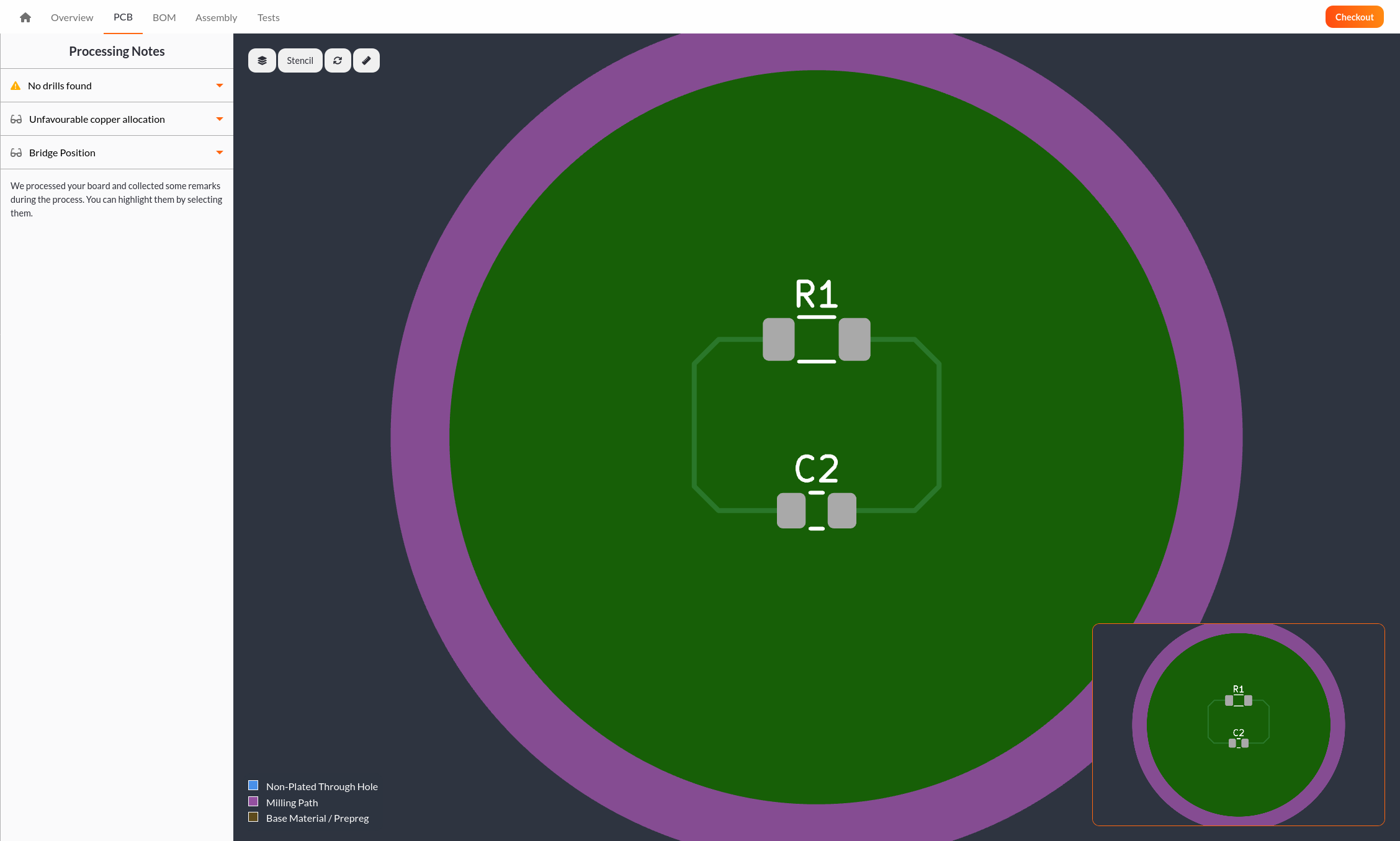Screen dimensions: 1400x841
Task: Click the Milling Path legend label
Action: [x=292, y=803]
